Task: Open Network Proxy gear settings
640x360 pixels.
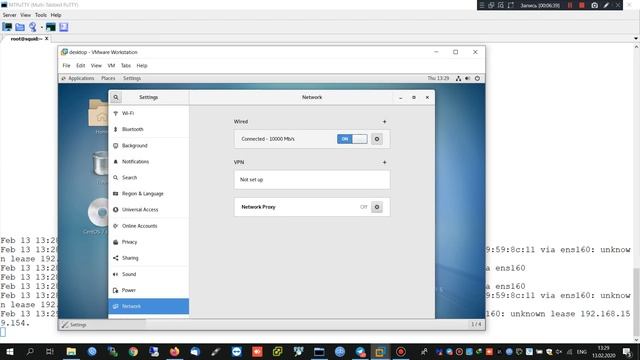Action: (377, 207)
